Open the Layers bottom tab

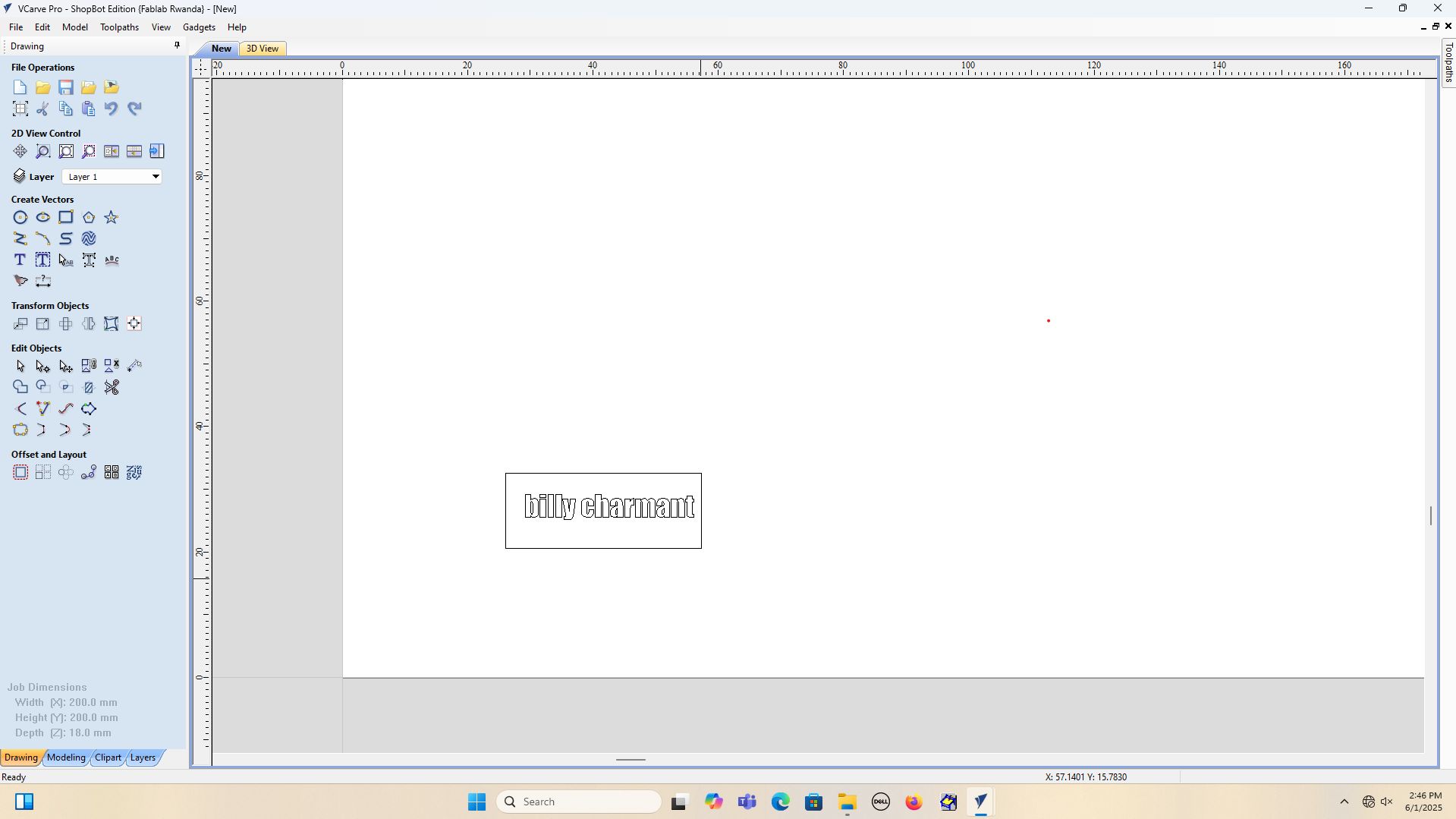click(143, 758)
